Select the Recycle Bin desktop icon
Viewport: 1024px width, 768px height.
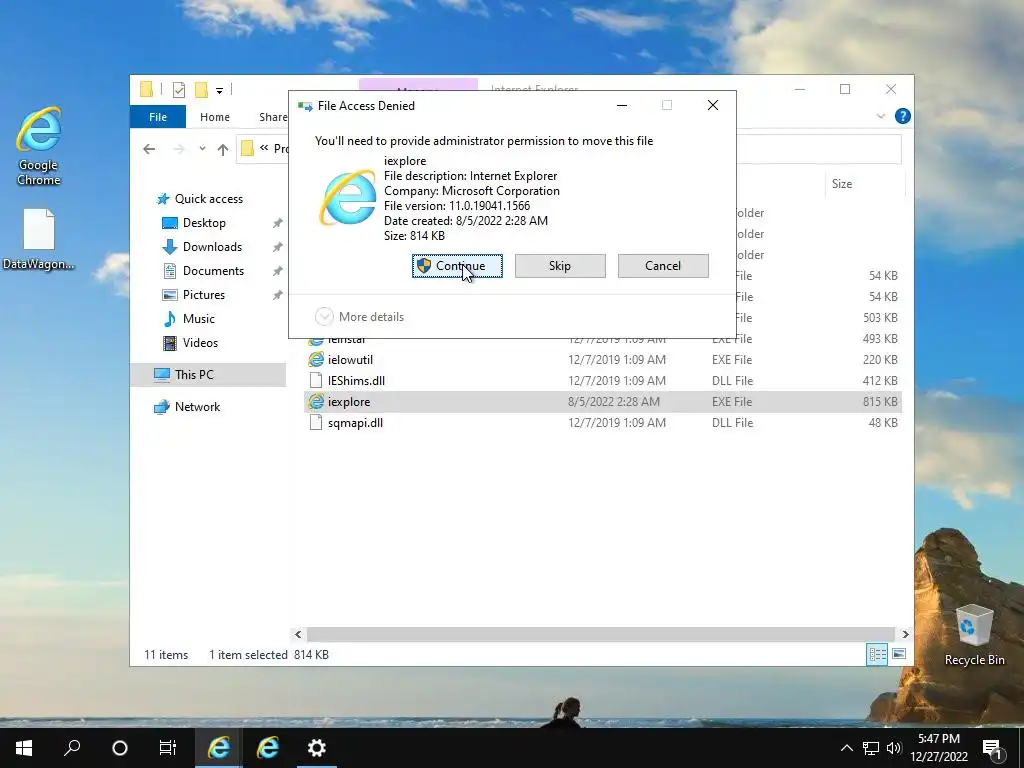click(974, 635)
